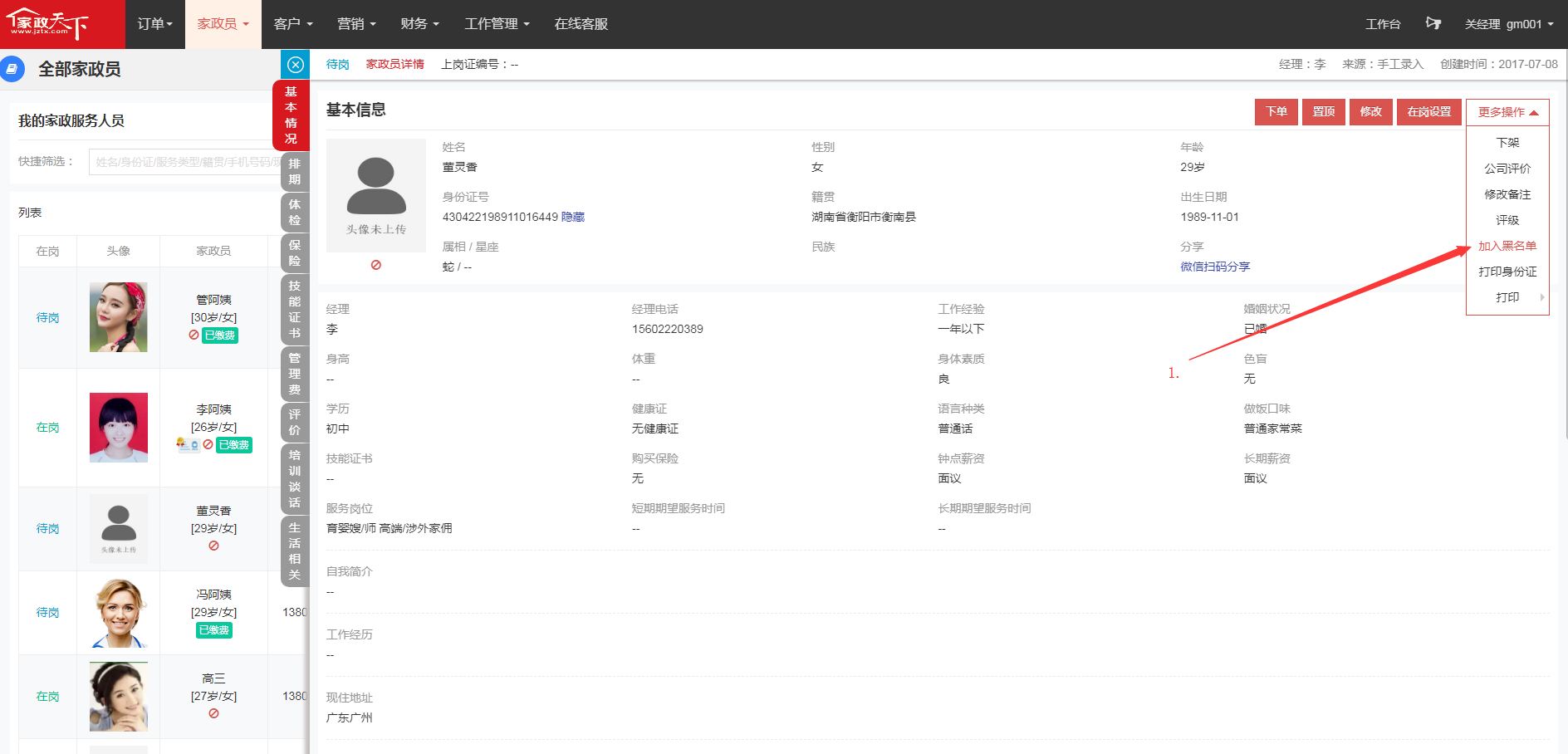
Task: Switch to the 评价 side tab
Action: (x=295, y=423)
